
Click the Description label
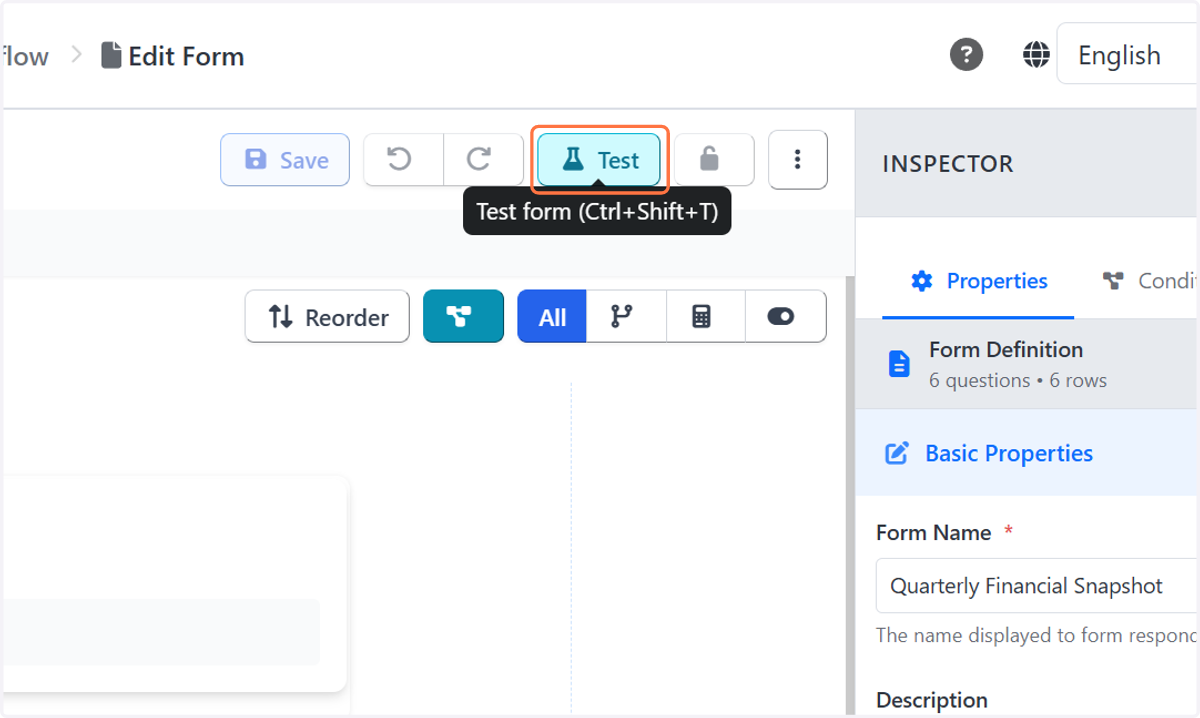click(x=932, y=699)
